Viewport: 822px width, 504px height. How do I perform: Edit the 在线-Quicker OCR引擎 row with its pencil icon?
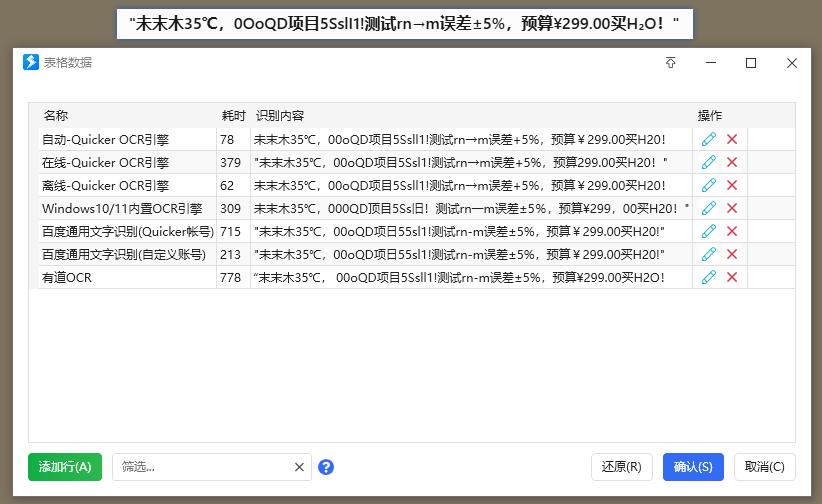708,163
